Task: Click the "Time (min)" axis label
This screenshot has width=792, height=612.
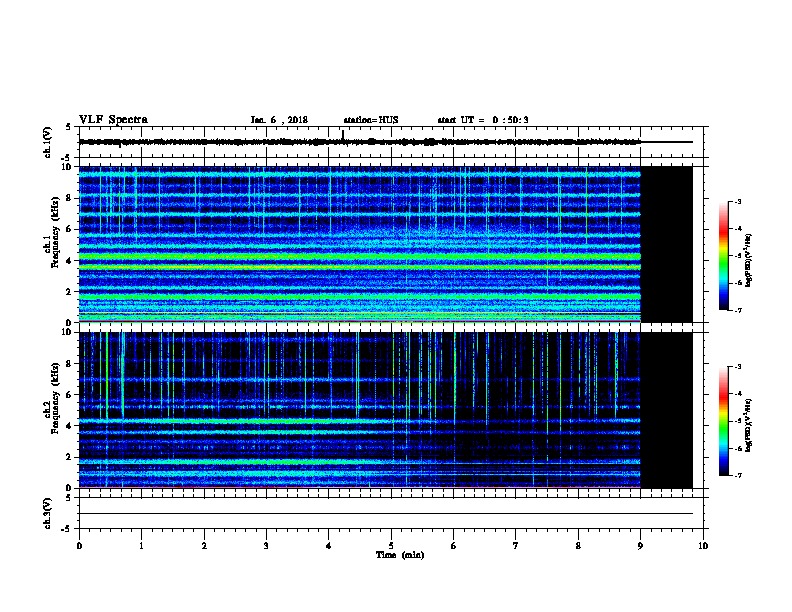Action: (x=400, y=555)
